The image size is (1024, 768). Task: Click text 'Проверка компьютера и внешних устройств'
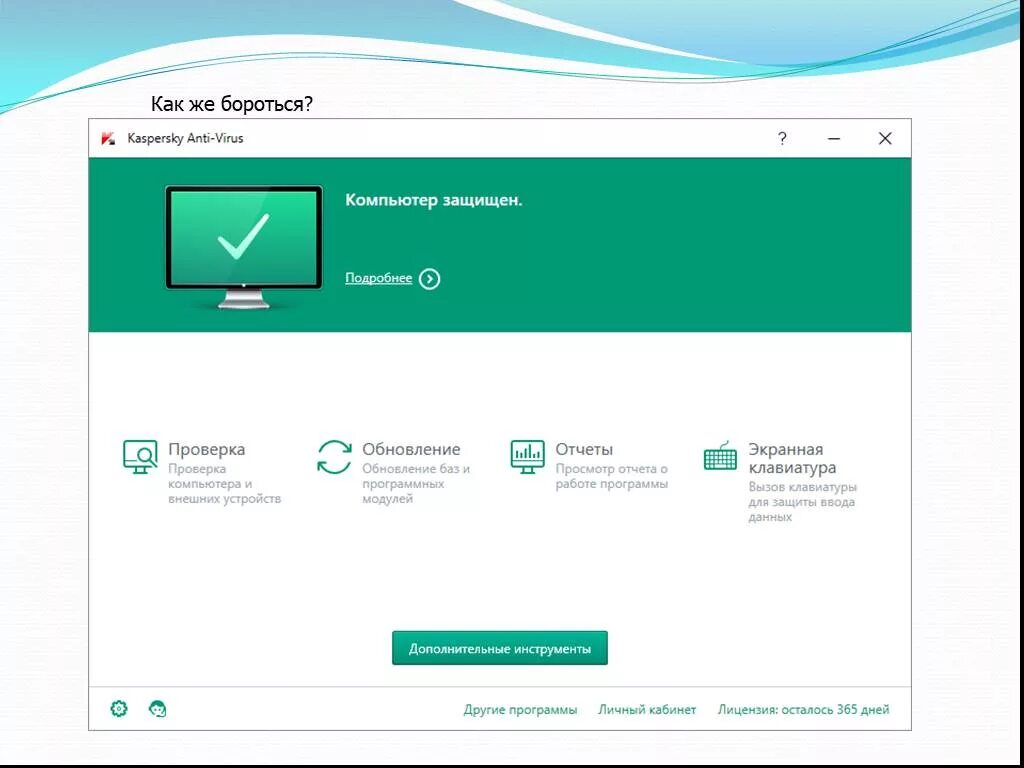point(224,484)
